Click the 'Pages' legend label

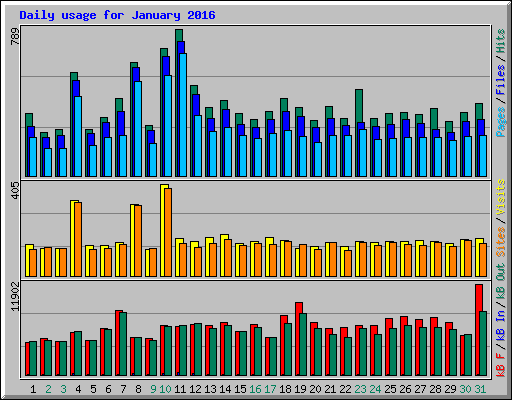pyautogui.click(x=500, y=122)
